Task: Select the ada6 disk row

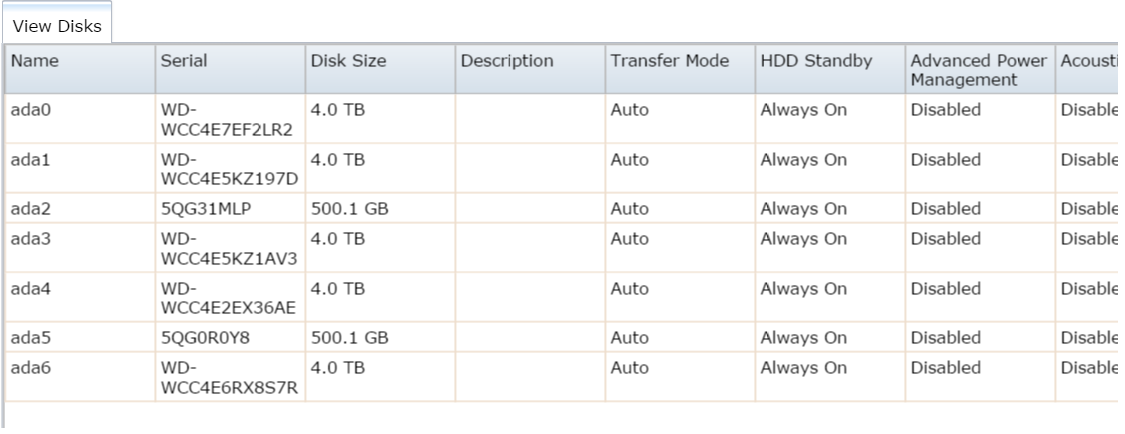Action: pos(30,369)
